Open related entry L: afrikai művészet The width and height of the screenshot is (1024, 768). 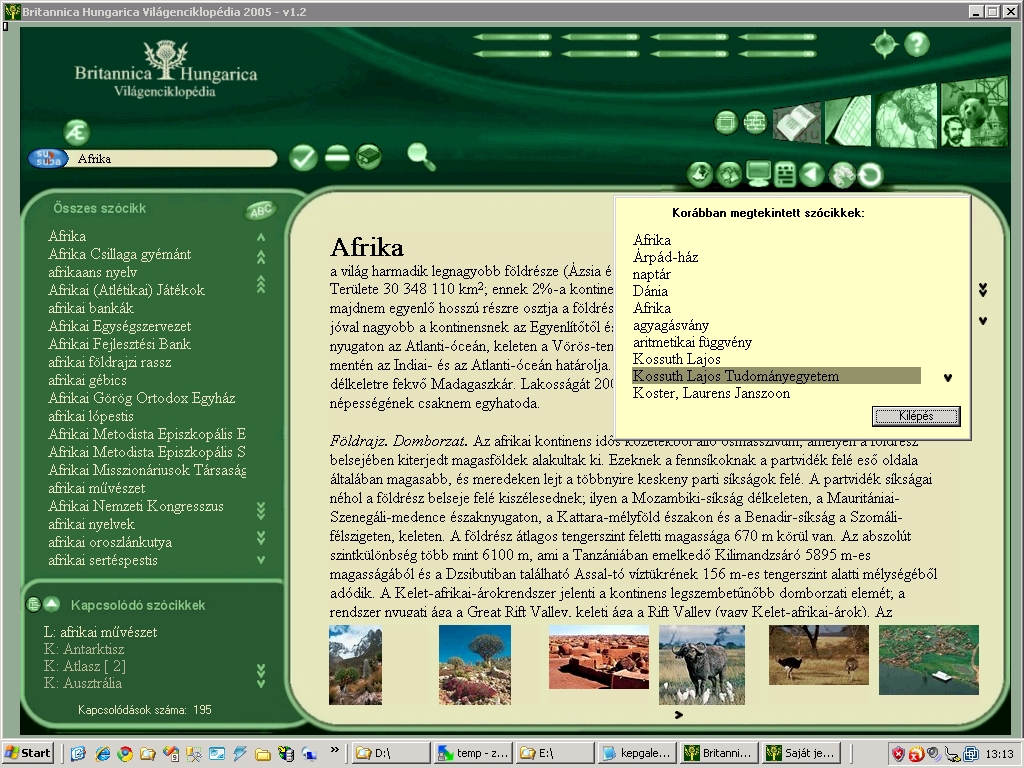pos(101,632)
